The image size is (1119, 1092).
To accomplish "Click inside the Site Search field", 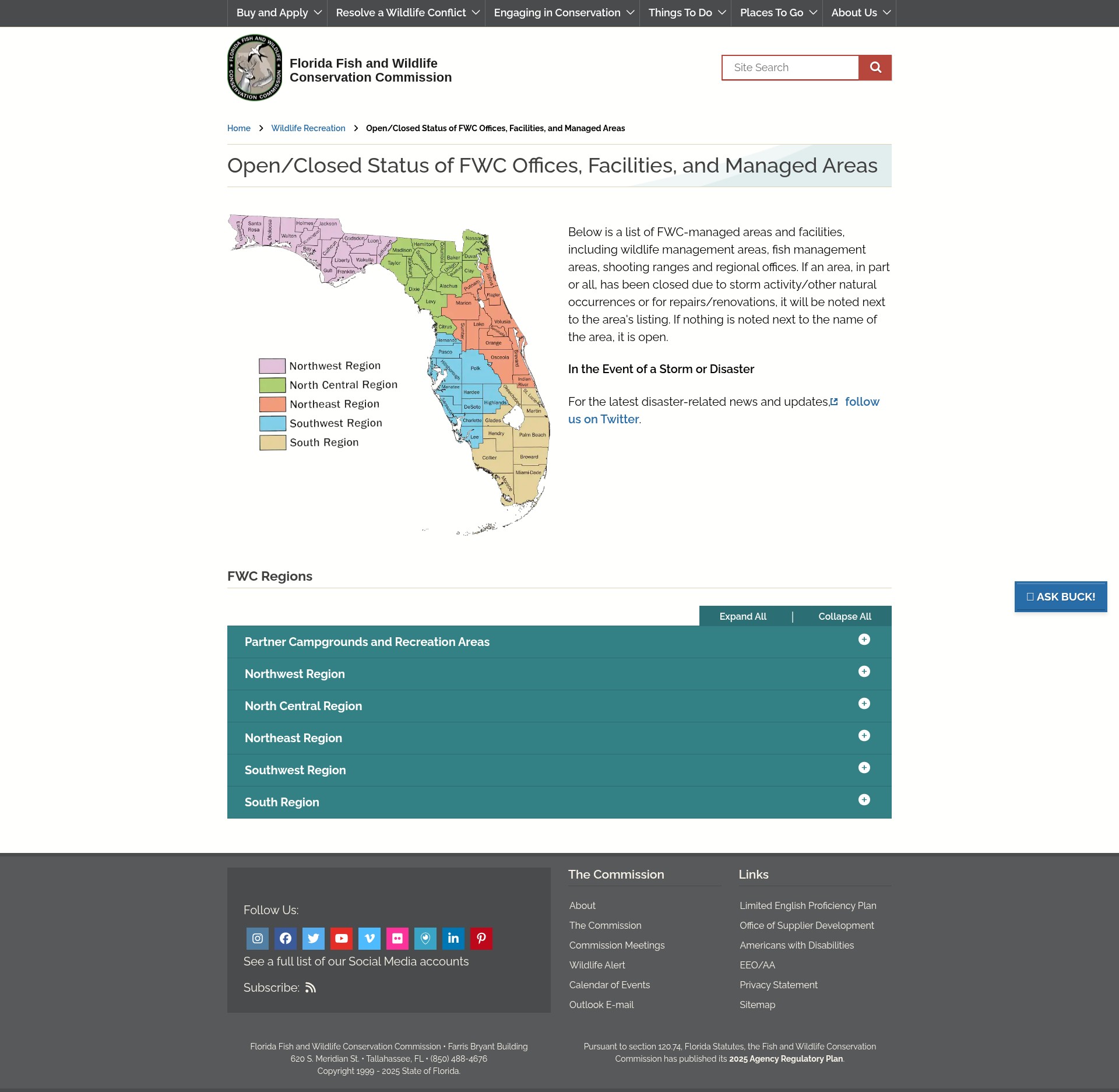I will pos(790,68).
